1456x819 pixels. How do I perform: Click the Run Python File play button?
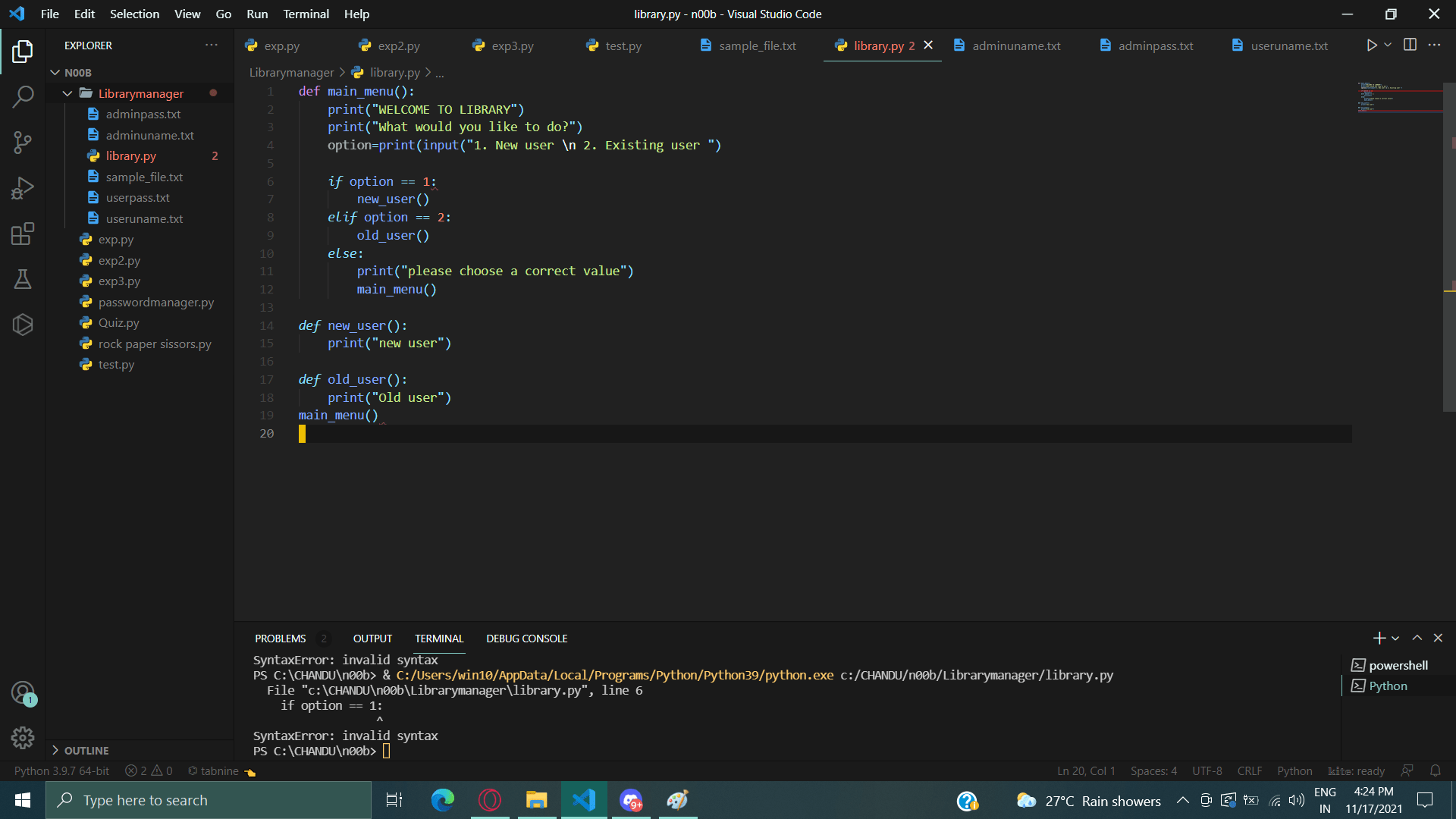[x=1371, y=45]
